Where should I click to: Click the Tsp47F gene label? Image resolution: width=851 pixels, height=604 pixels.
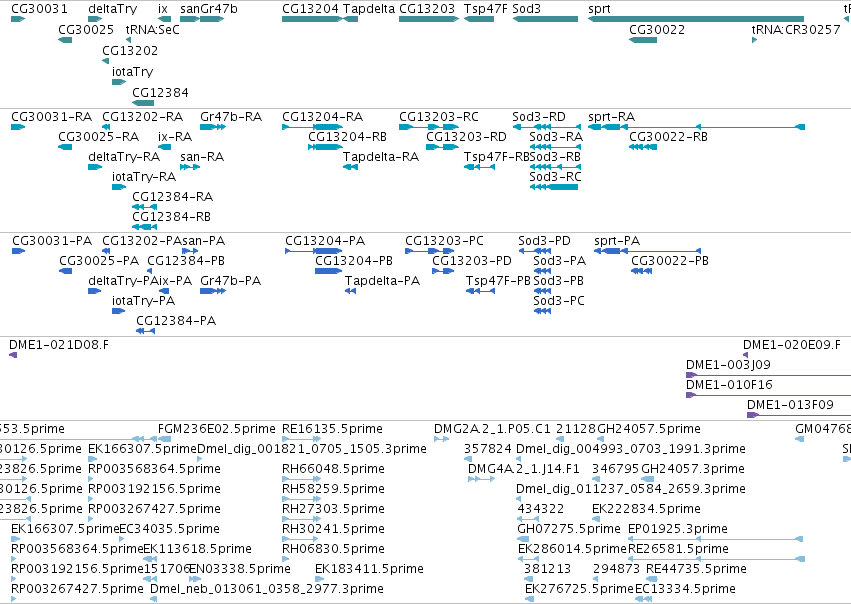pos(486,9)
